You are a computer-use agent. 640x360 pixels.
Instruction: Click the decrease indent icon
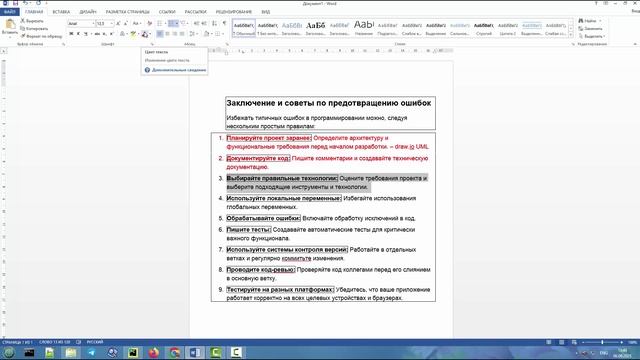click(196, 23)
